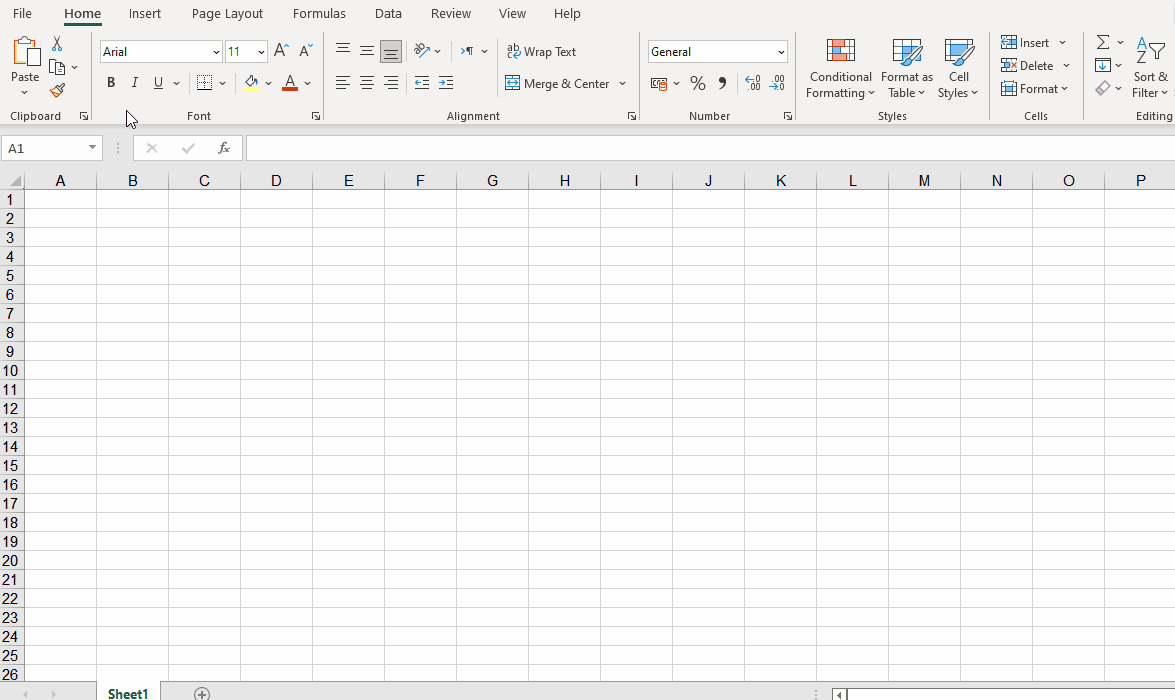
Task: Open the Alignment dialog launcher
Action: [631, 116]
